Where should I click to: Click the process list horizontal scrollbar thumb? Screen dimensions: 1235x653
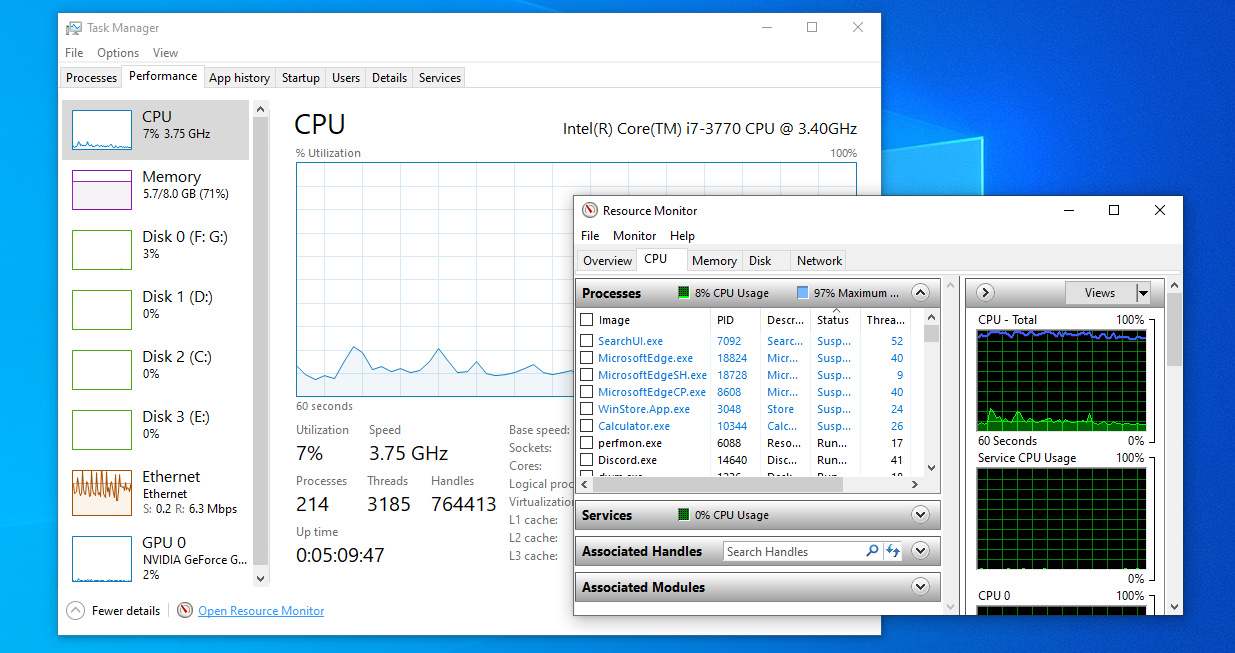(x=719, y=484)
